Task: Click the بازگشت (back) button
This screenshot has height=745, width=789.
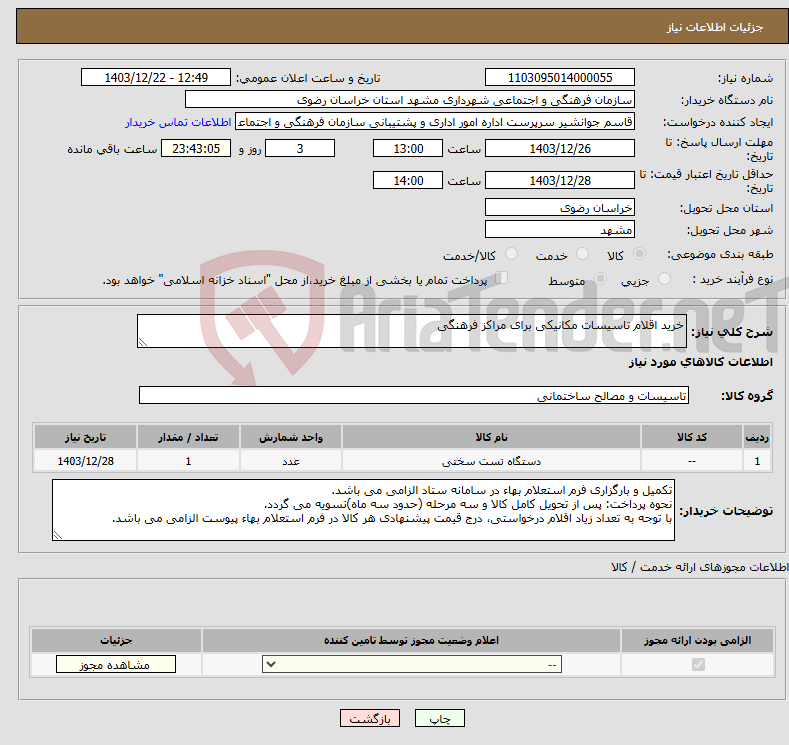Action: 370,718
